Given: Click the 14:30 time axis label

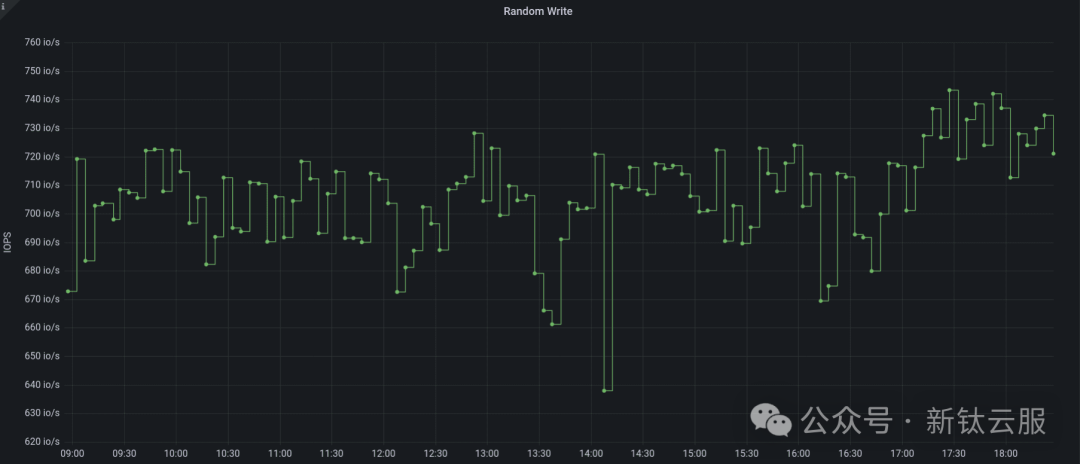Looking at the screenshot, I should pos(643,454).
